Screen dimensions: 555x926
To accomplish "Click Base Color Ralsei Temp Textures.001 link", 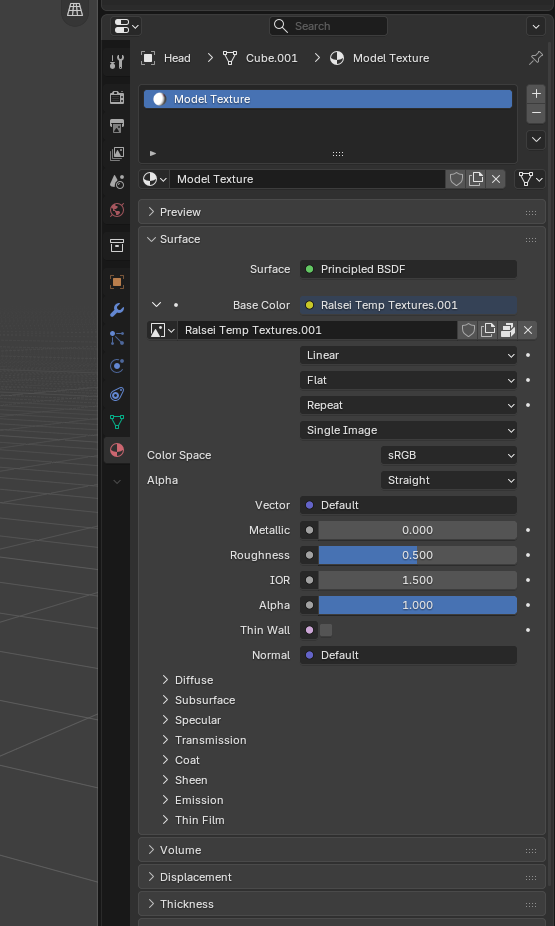I will pos(409,305).
